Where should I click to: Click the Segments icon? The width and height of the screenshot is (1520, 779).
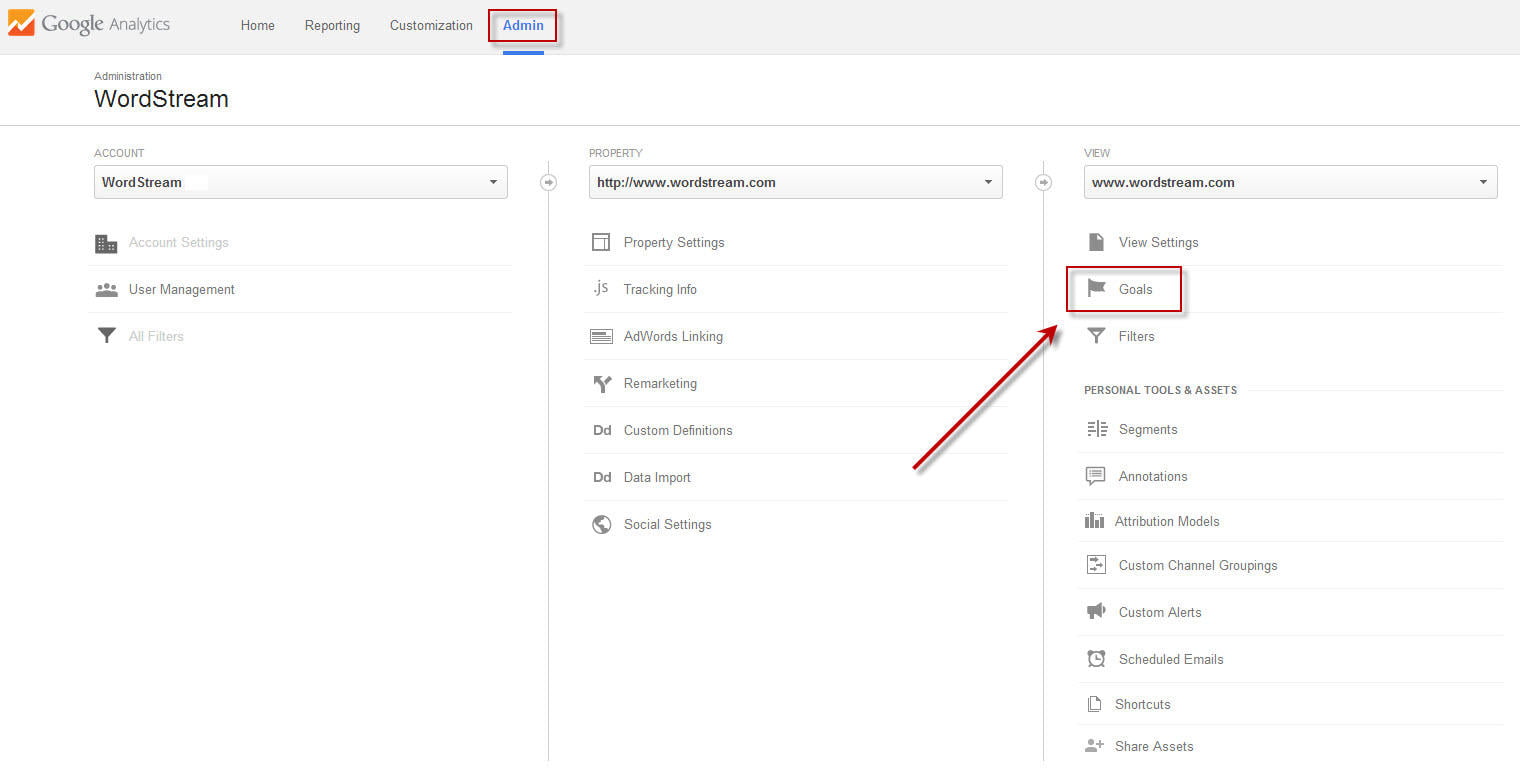[1097, 429]
